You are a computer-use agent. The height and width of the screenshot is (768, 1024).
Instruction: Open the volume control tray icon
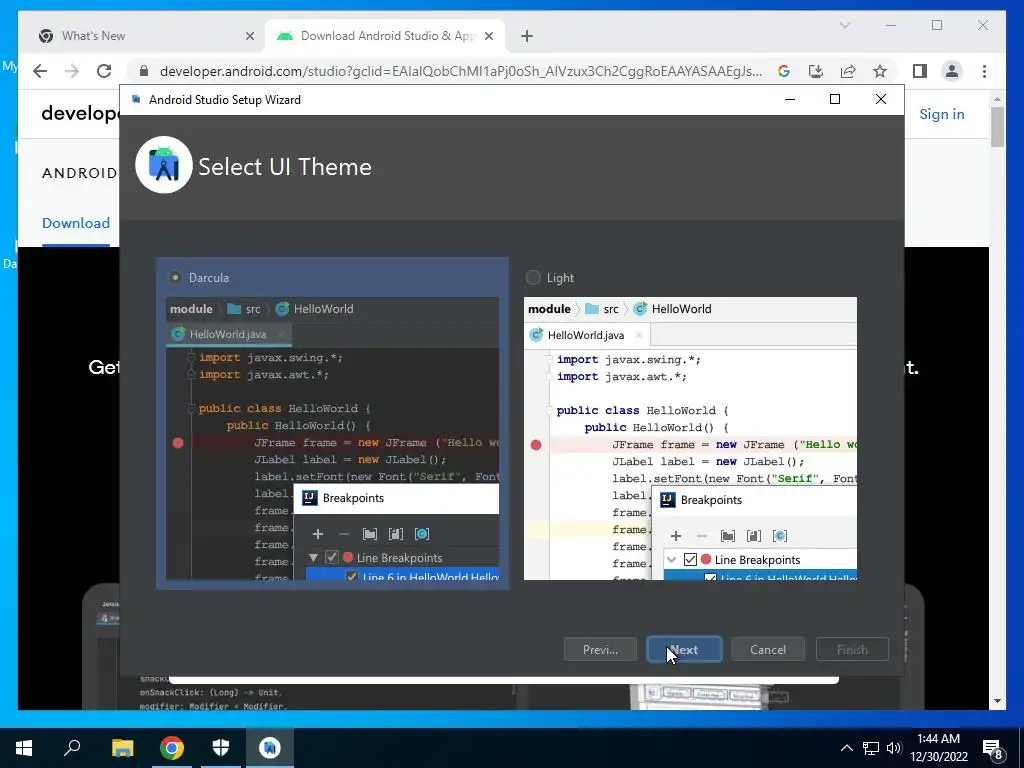[894, 748]
